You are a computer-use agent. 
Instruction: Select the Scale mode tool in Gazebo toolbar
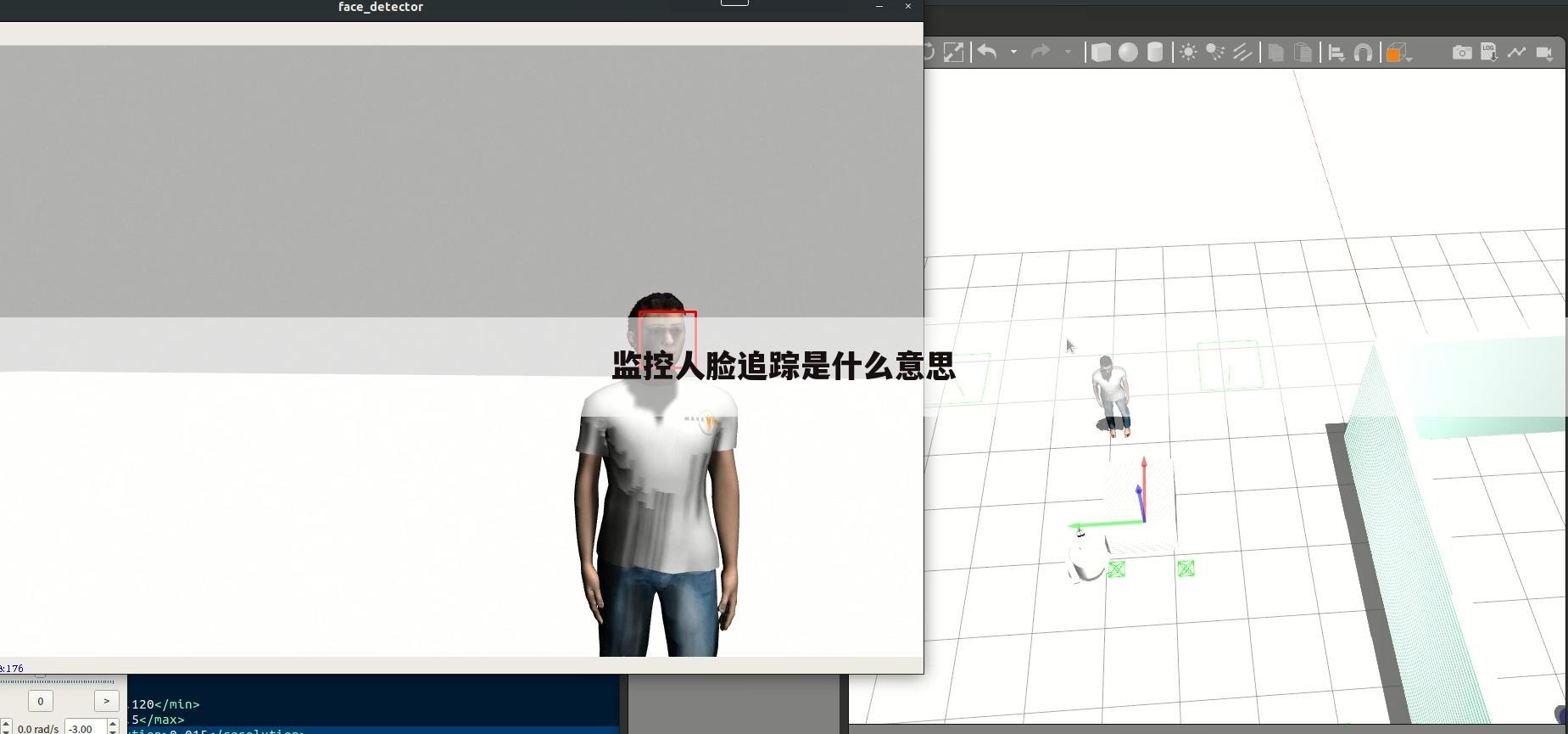(953, 53)
